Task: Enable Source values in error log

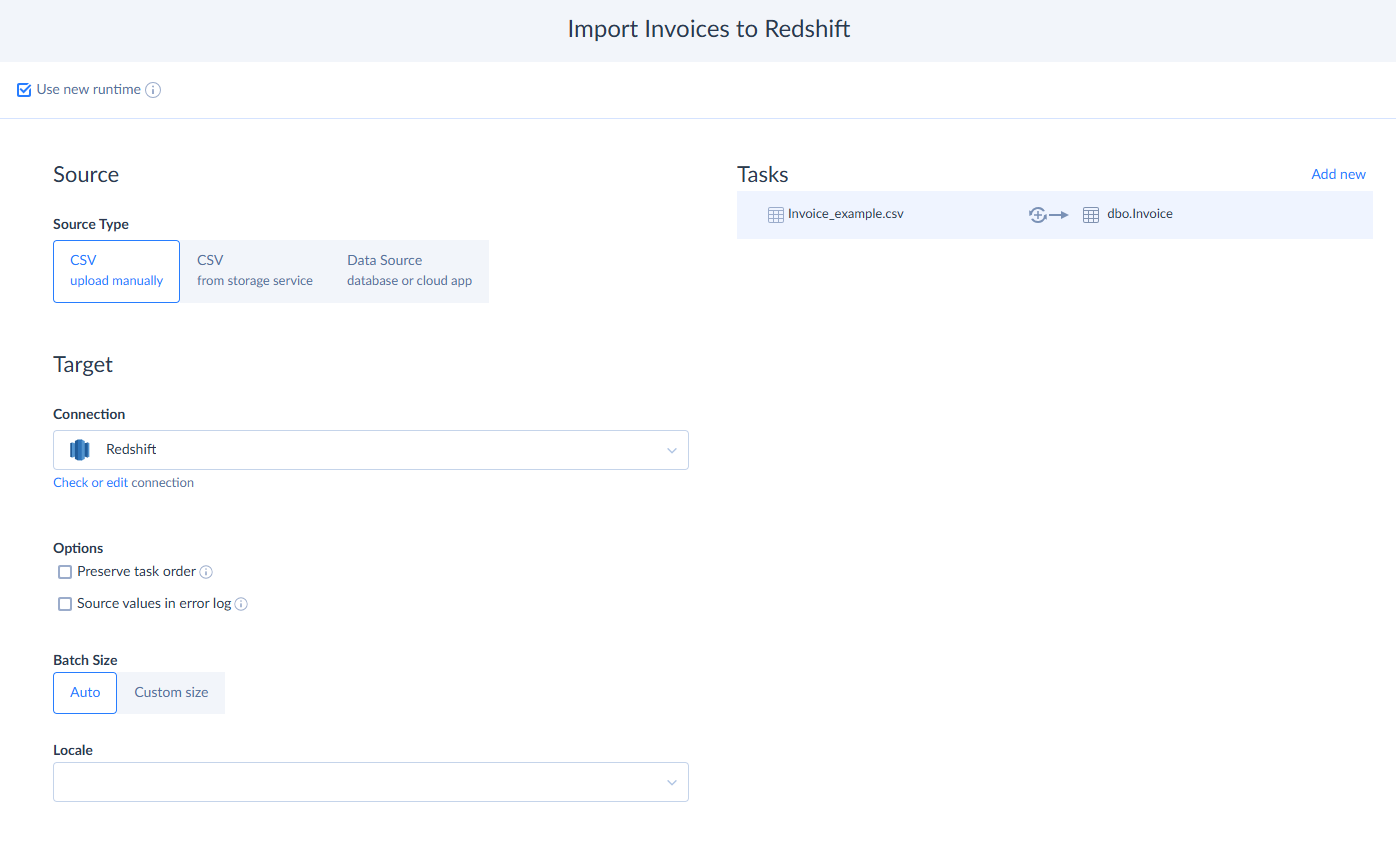Action: pyautogui.click(x=65, y=603)
